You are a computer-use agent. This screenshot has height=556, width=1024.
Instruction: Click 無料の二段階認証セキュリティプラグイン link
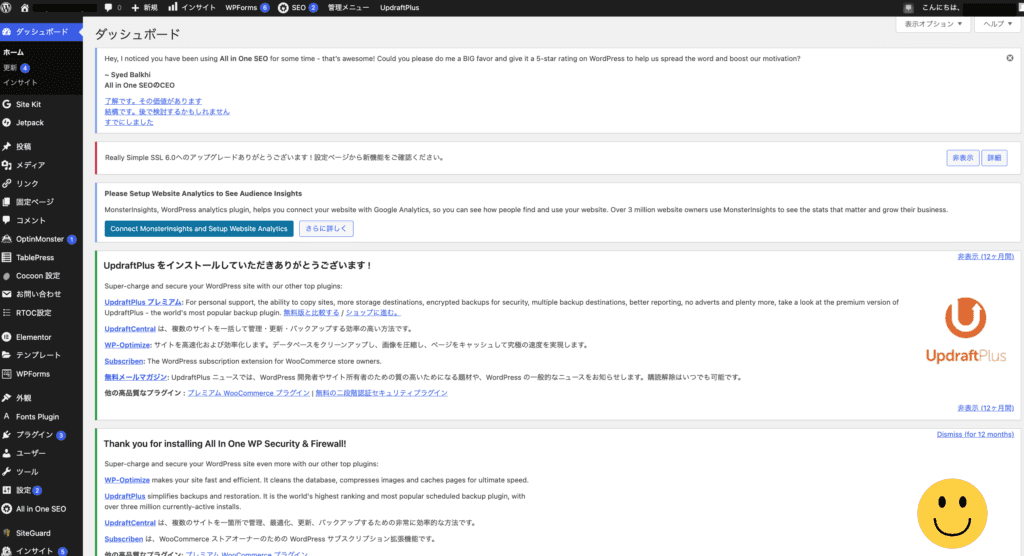tap(381, 393)
